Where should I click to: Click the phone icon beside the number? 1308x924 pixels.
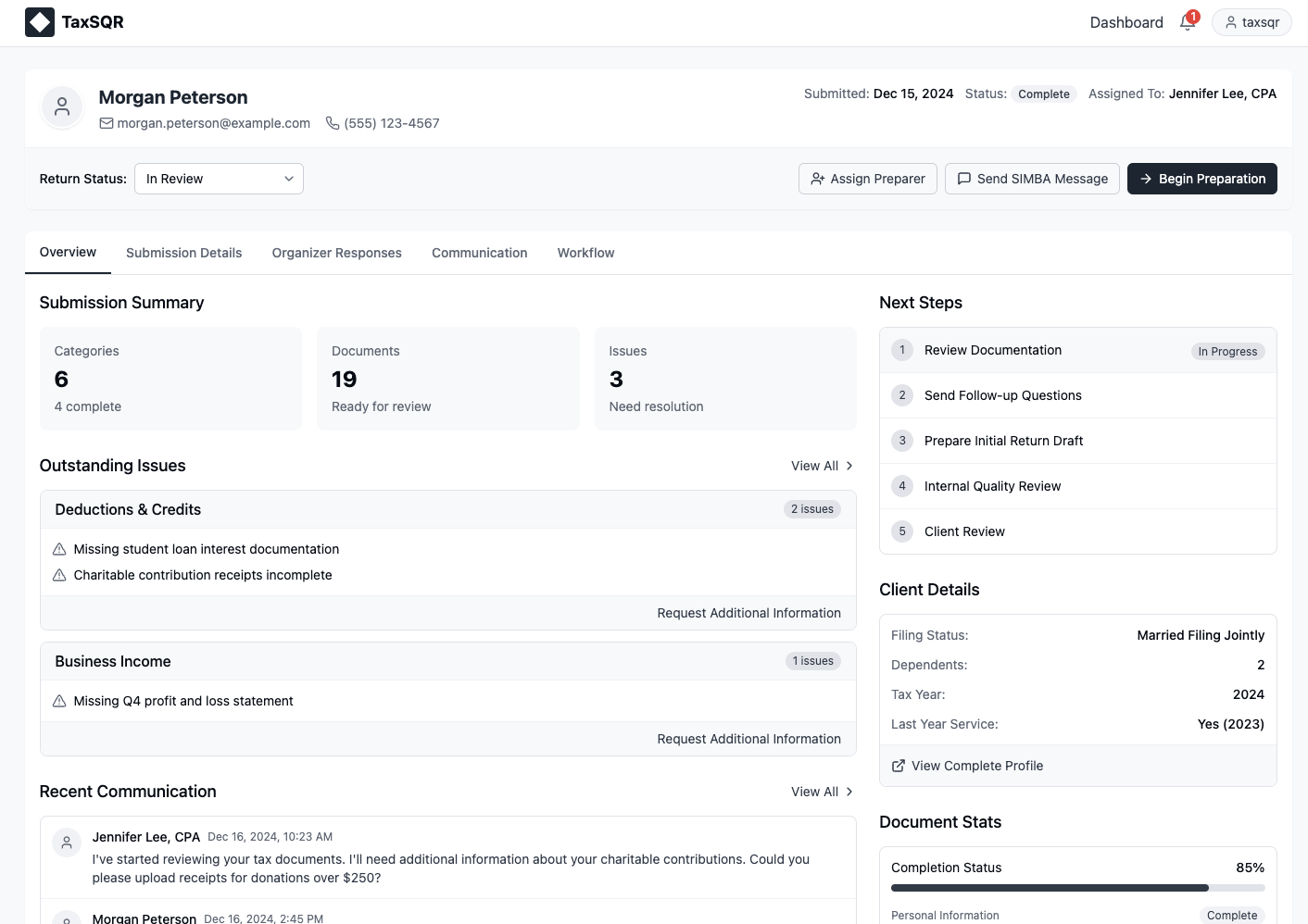click(x=333, y=123)
